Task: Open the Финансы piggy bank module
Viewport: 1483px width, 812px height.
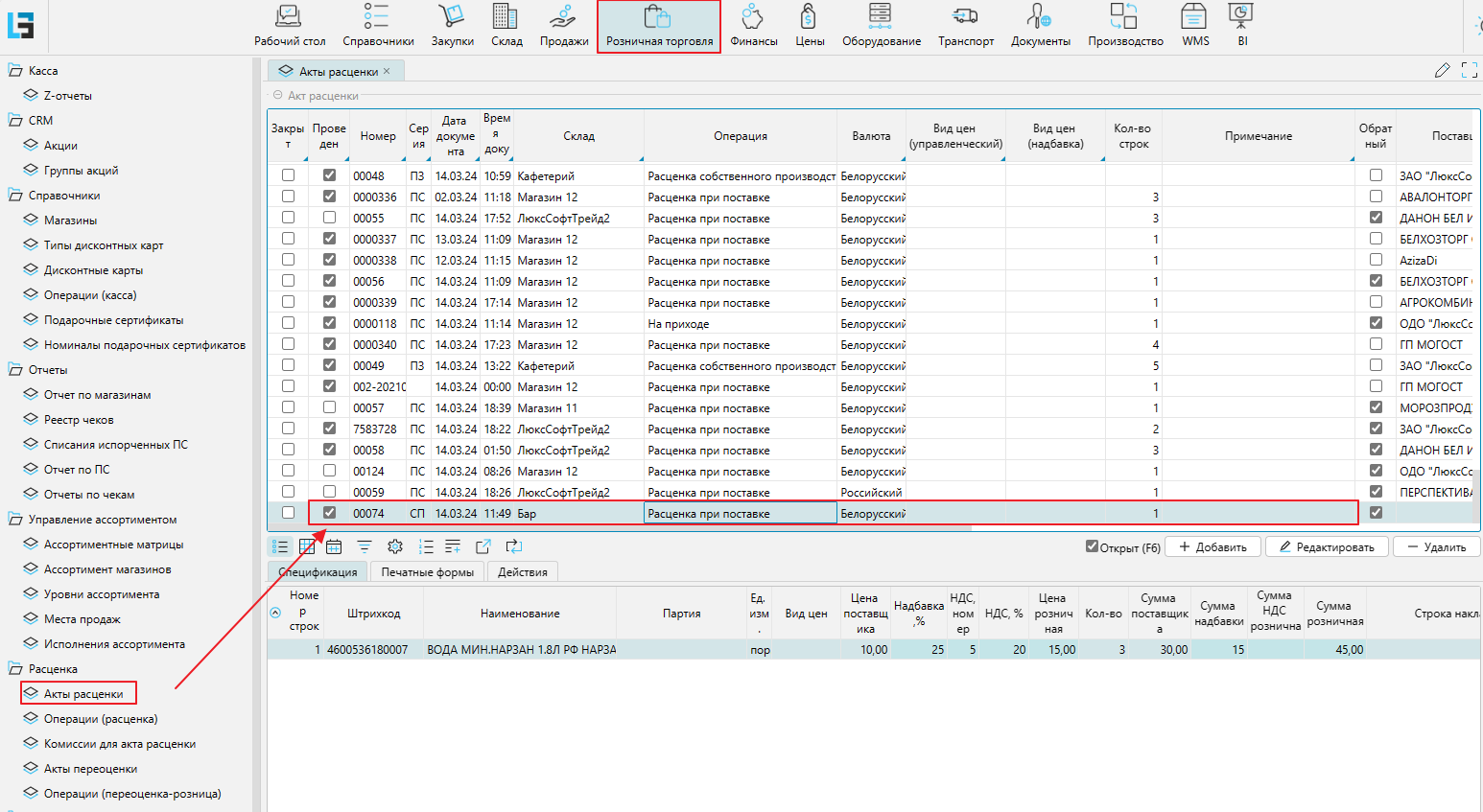Action: 753,26
